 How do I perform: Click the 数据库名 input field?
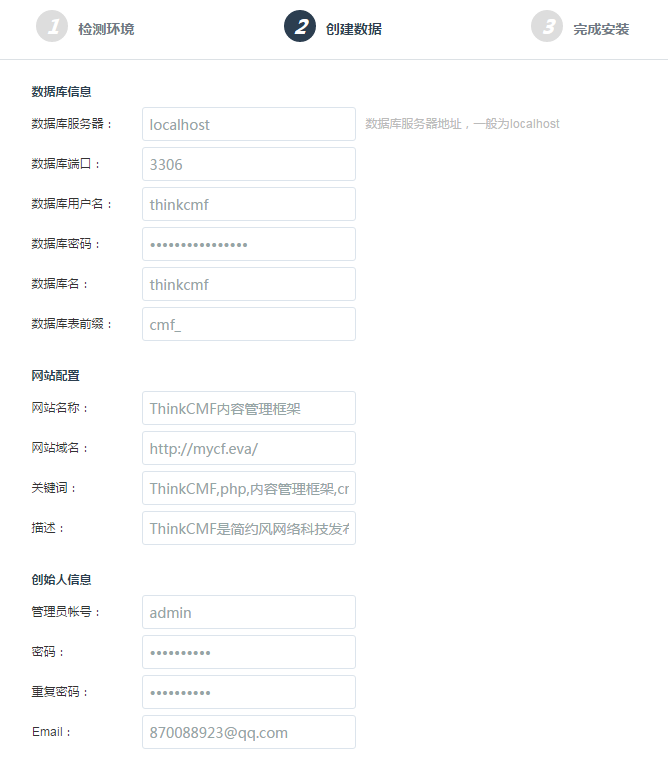(249, 284)
